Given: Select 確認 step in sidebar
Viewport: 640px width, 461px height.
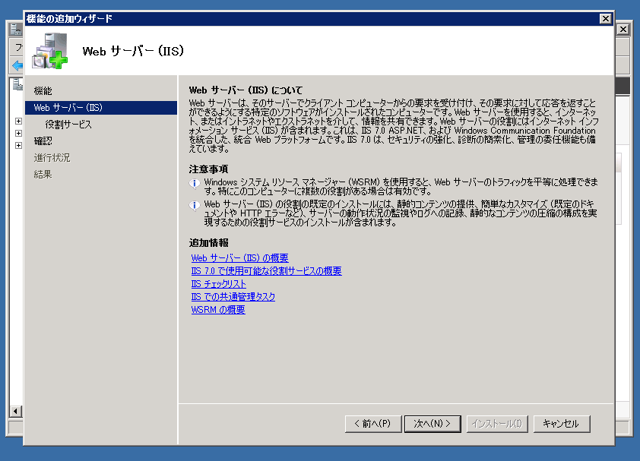Looking at the screenshot, I should click(x=43, y=141).
